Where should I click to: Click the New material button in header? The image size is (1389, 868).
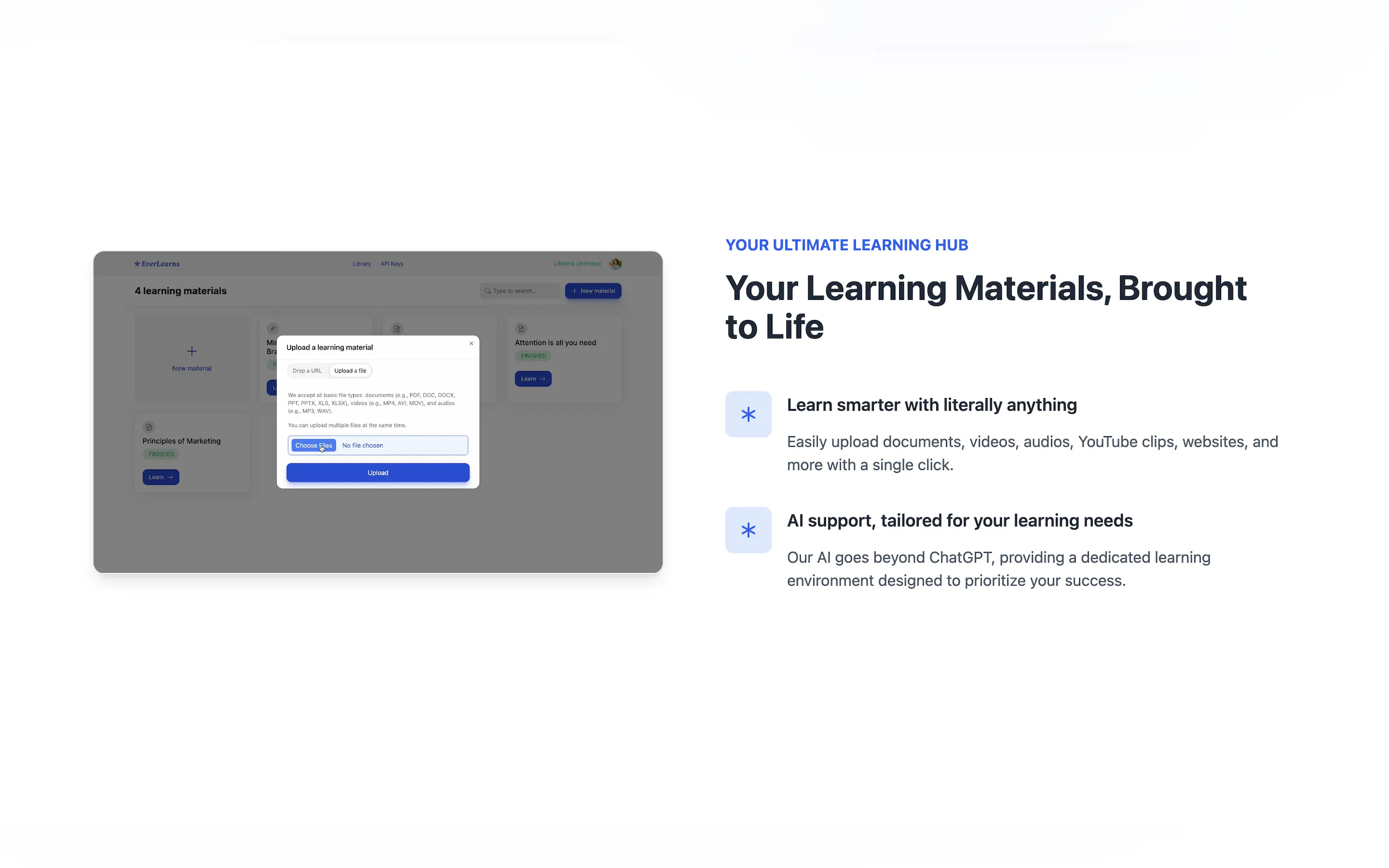point(593,291)
